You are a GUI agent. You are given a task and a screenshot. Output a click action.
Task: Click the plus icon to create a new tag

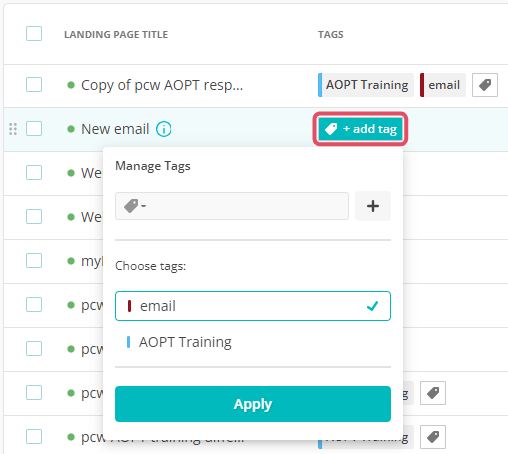[x=373, y=206]
